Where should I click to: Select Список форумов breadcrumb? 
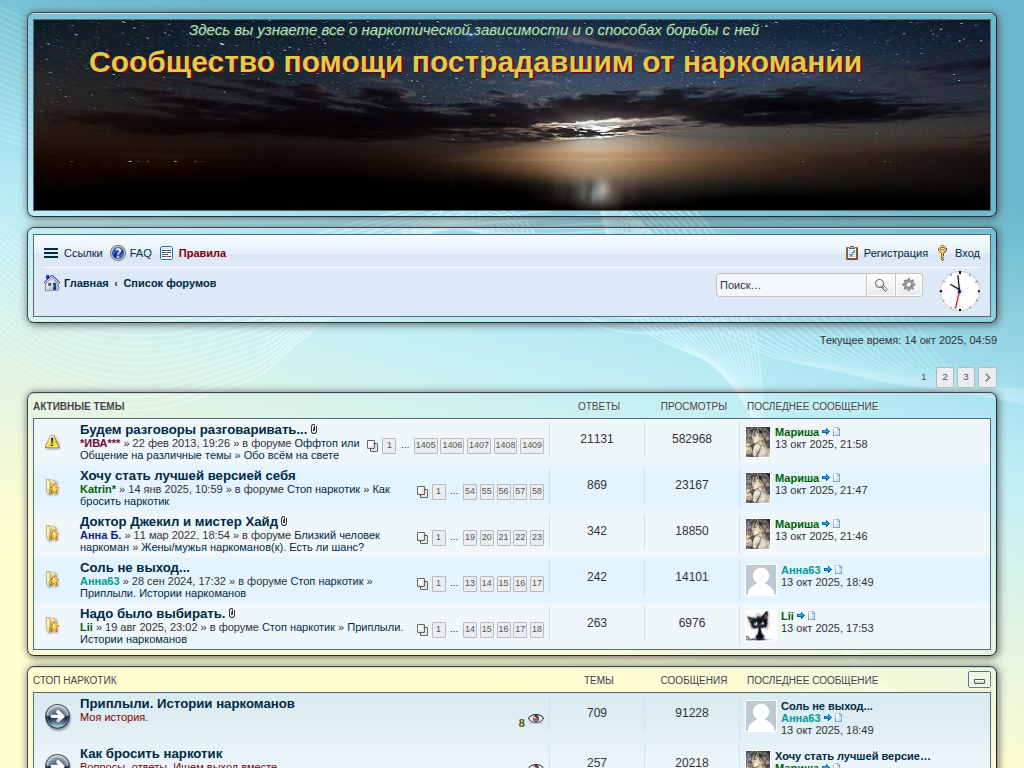pos(170,283)
